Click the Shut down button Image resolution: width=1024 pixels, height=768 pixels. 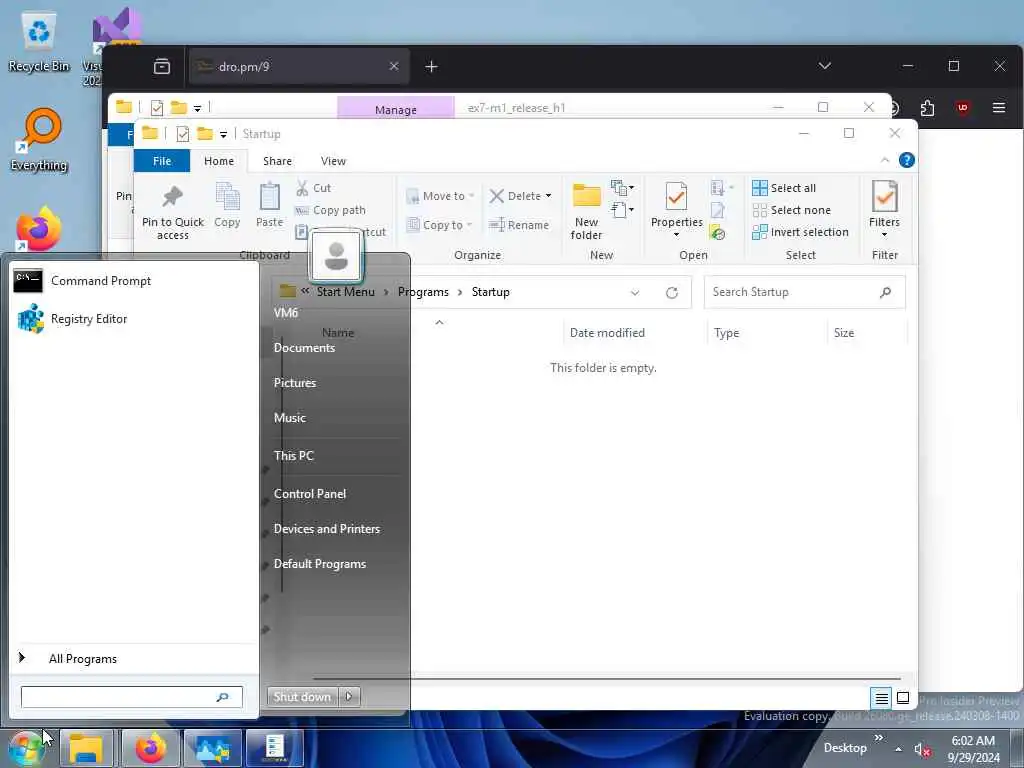pyautogui.click(x=302, y=697)
